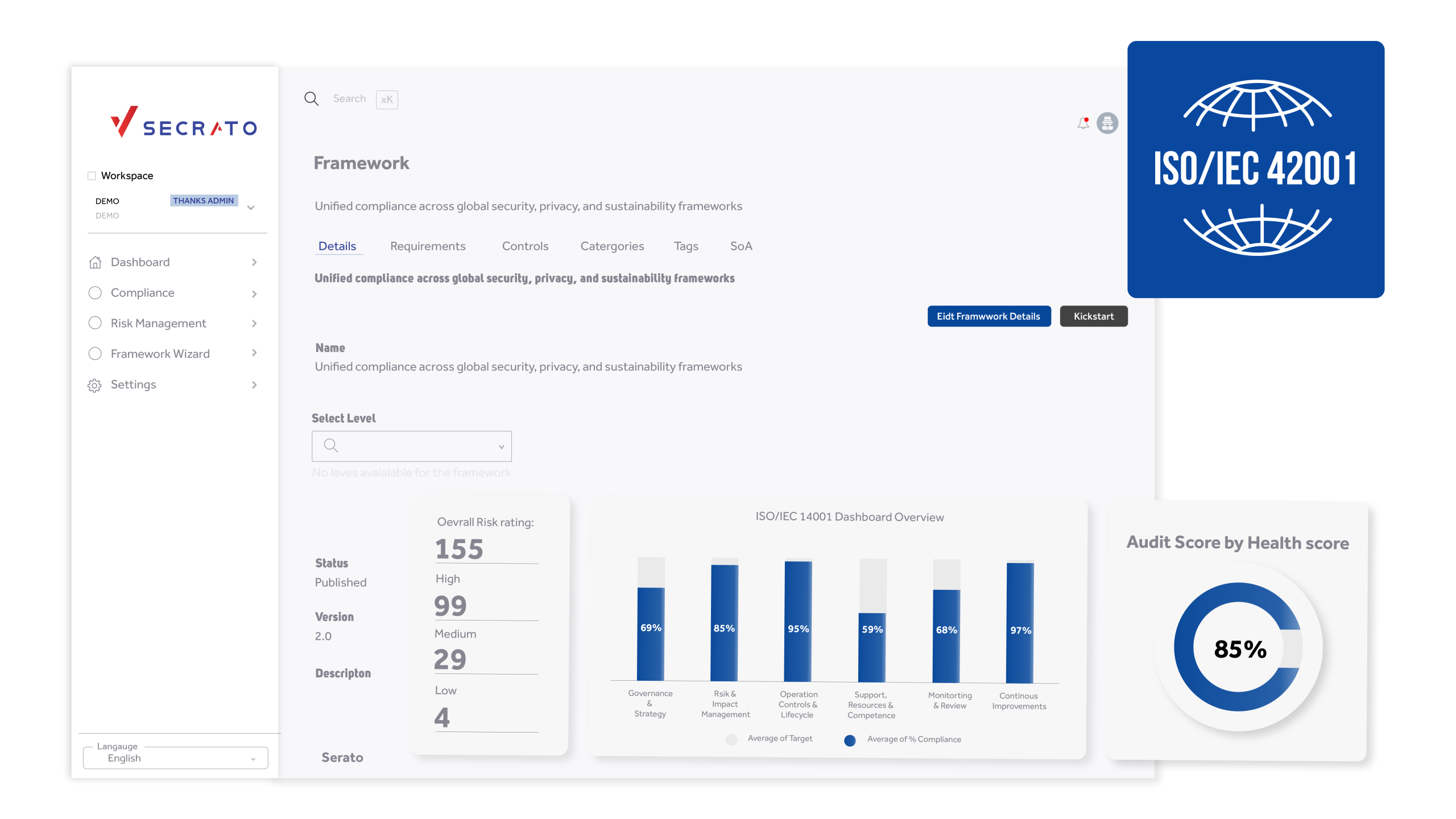1456x819 pixels.
Task: Click the Dashboard home icon
Action: pyautogui.click(x=95, y=262)
